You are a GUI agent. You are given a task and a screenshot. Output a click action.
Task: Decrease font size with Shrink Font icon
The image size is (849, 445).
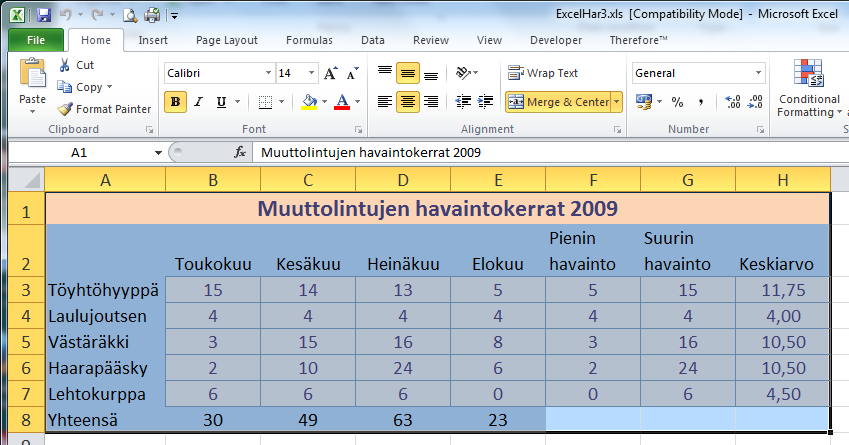352,73
